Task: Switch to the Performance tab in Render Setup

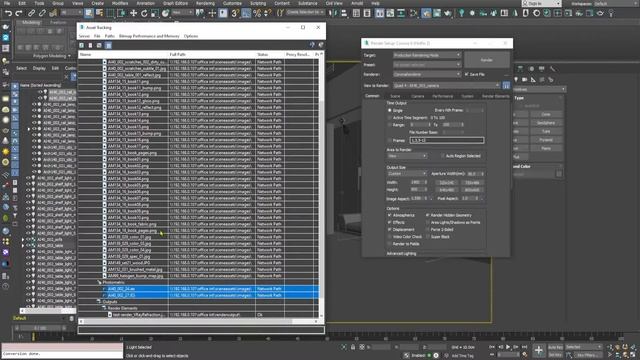Action: 442,96
